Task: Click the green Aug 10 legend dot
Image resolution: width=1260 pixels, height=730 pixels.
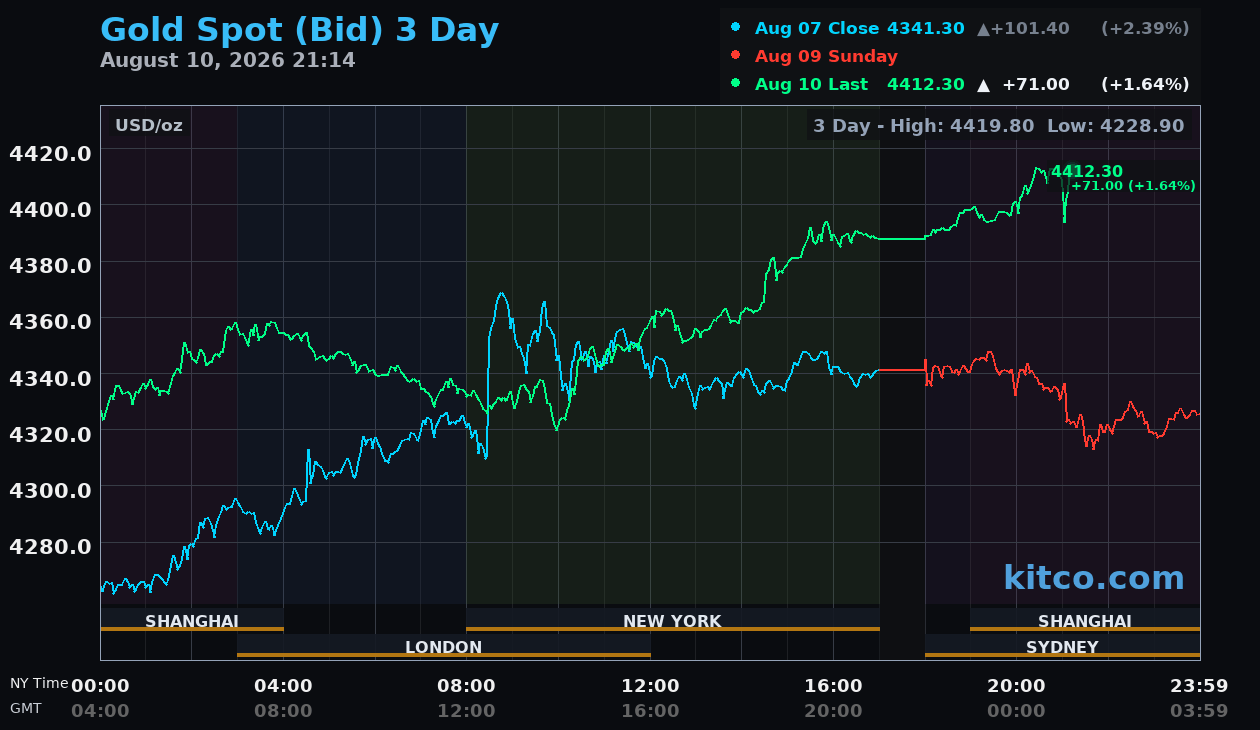Action: pyautogui.click(x=736, y=83)
